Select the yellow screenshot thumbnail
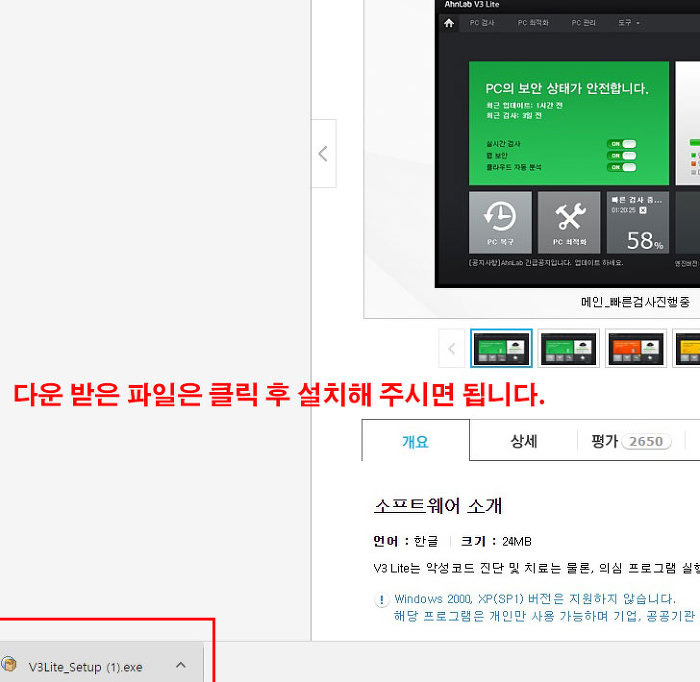Screen dimensions: 700x682 click(687, 348)
